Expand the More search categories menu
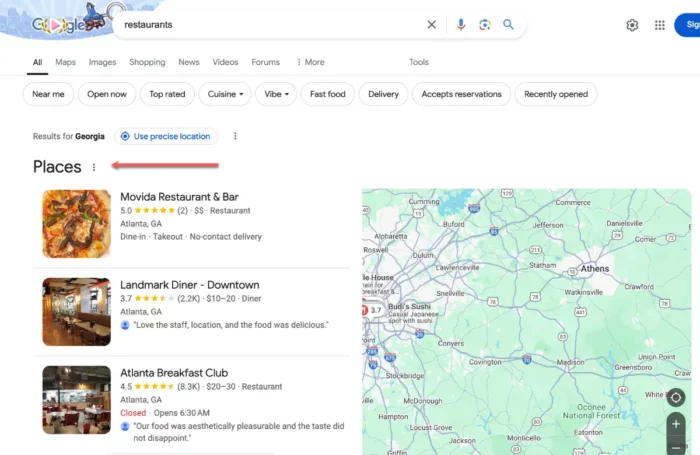The height and width of the screenshot is (455, 700). (x=311, y=62)
